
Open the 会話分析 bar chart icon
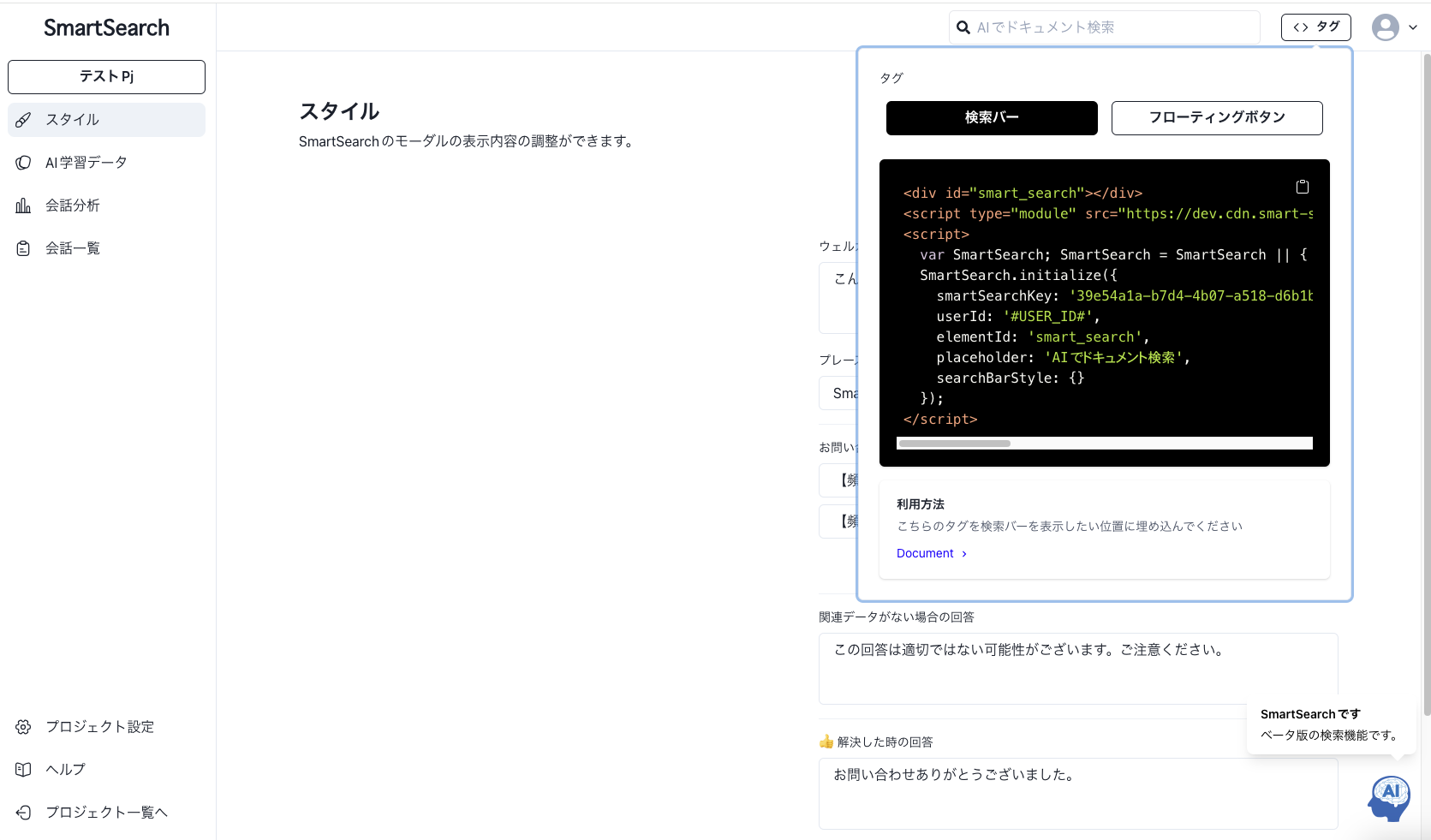coord(23,206)
